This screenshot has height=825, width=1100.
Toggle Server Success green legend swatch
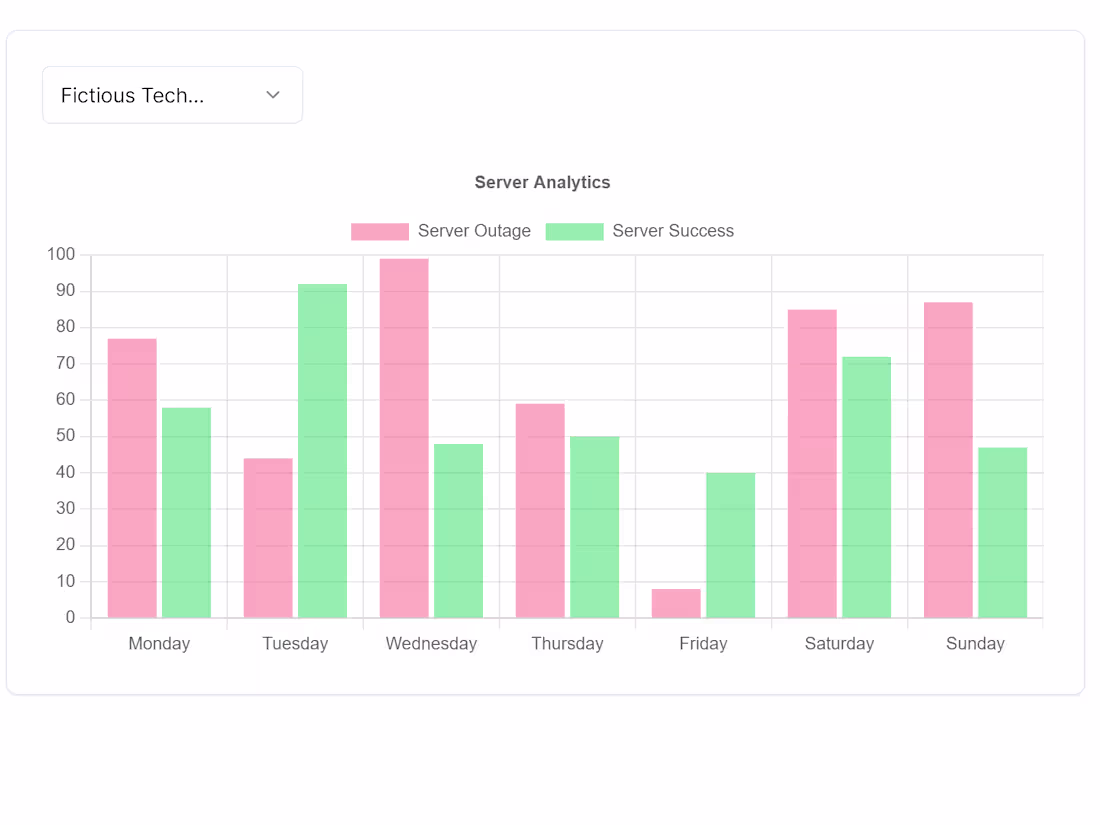point(575,232)
